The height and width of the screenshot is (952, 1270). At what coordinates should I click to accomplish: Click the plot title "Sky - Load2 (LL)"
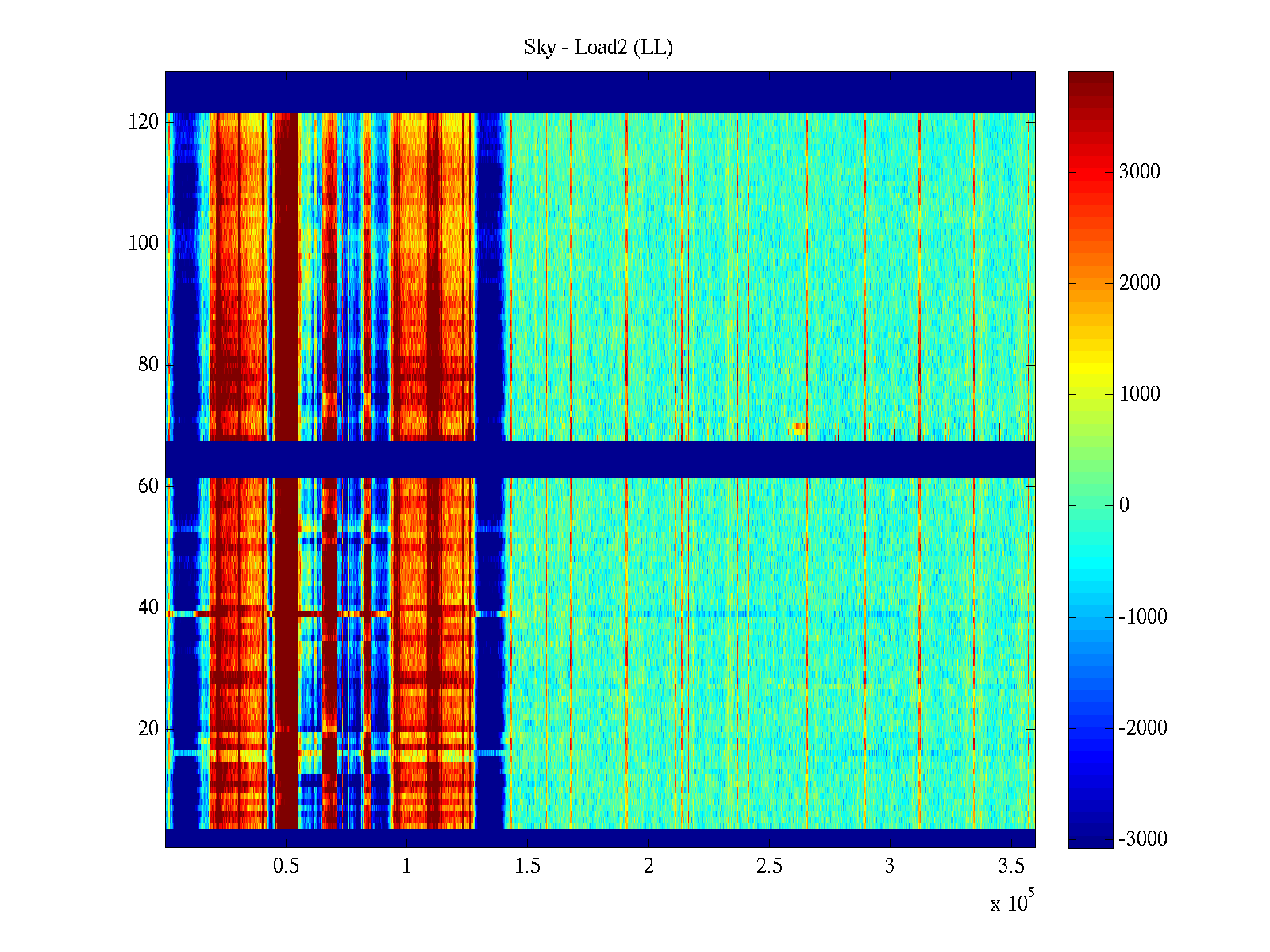point(598,48)
